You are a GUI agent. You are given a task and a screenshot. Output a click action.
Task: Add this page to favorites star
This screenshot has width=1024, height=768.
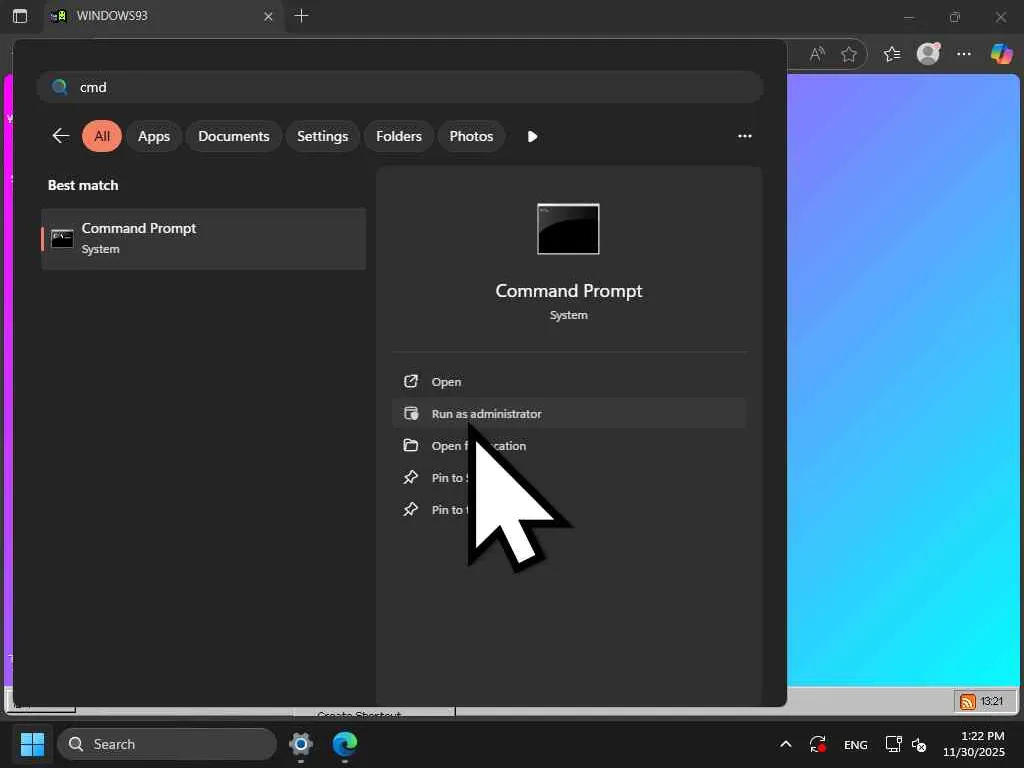point(848,54)
